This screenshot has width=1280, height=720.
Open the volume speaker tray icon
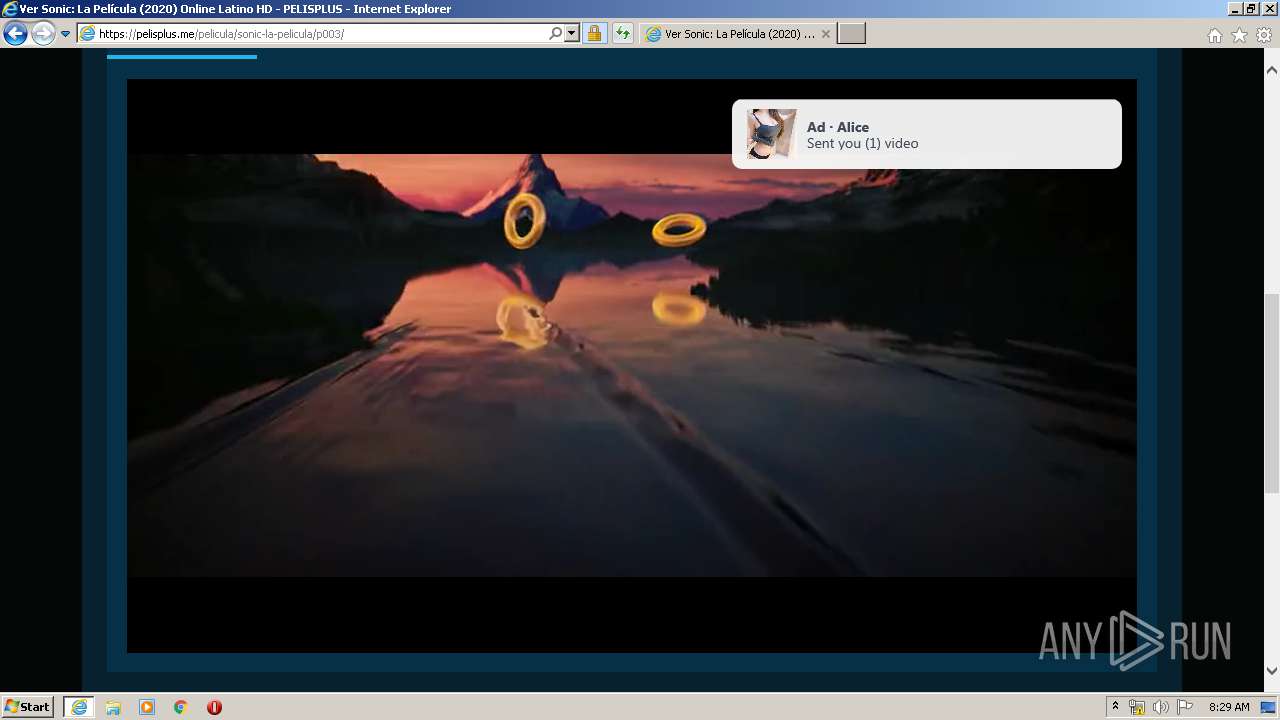pyautogui.click(x=1160, y=708)
